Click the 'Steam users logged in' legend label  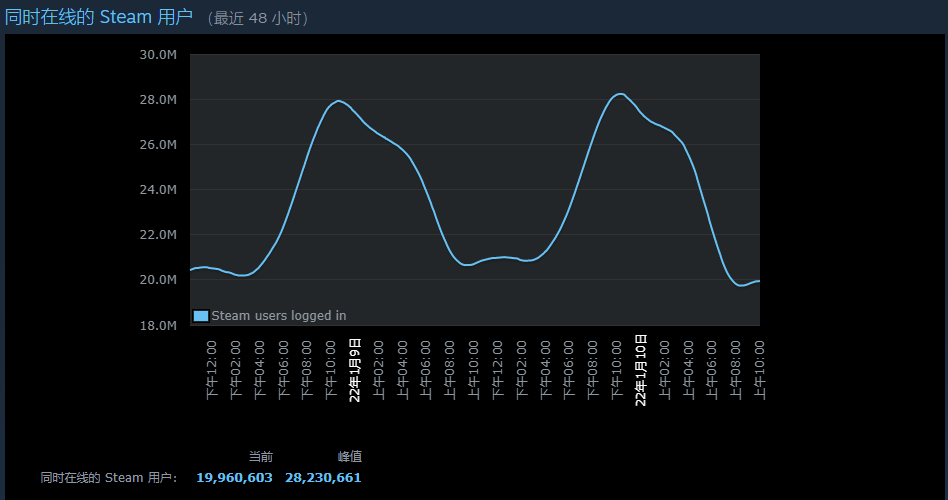pyautogui.click(x=279, y=316)
